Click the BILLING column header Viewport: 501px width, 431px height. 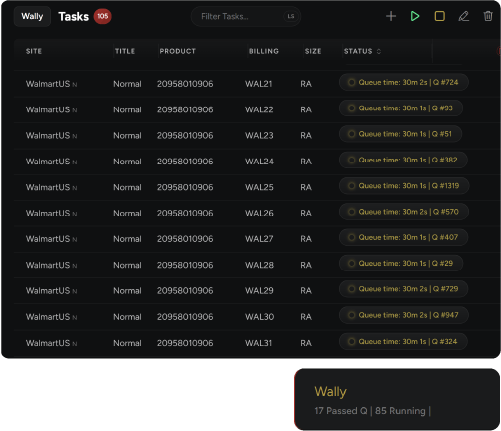[264, 51]
